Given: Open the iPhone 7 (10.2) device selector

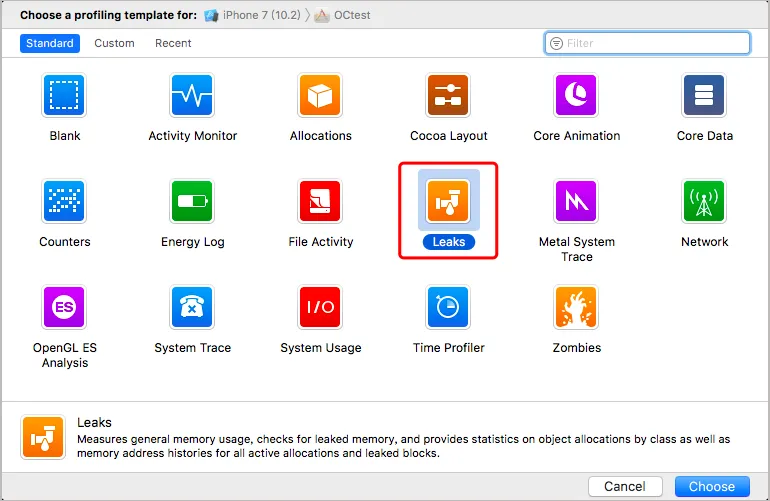Looking at the screenshot, I should (x=252, y=15).
